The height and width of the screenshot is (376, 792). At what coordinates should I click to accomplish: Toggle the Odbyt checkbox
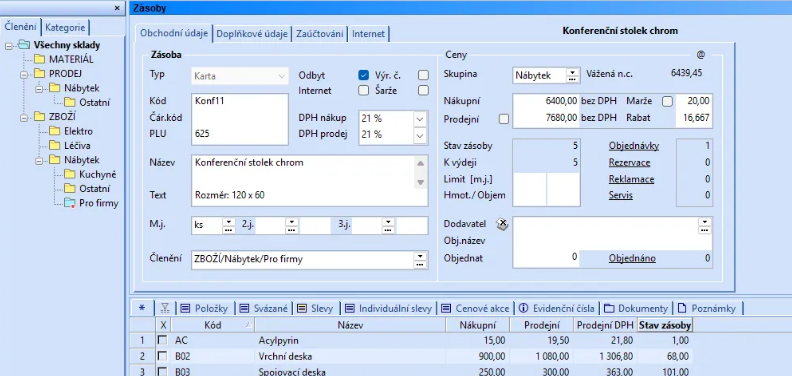[363, 75]
